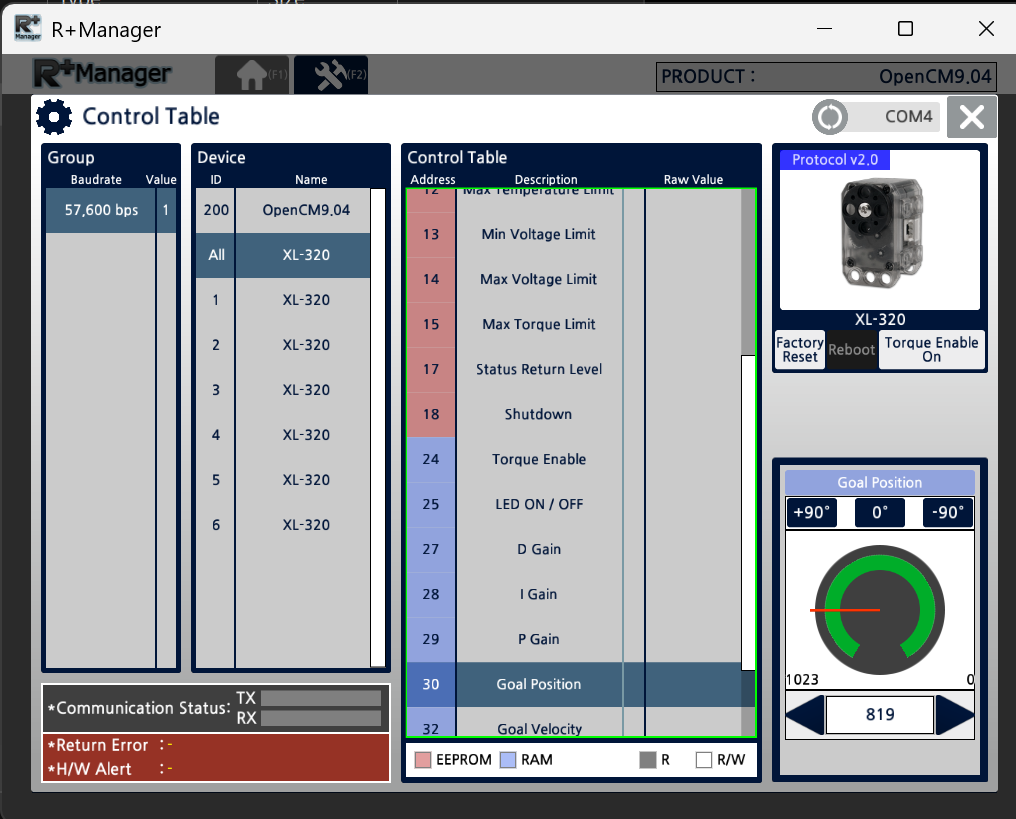This screenshot has height=819, width=1016.
Task: Click the Control Table gear icon
Action: tap(54, 117)
